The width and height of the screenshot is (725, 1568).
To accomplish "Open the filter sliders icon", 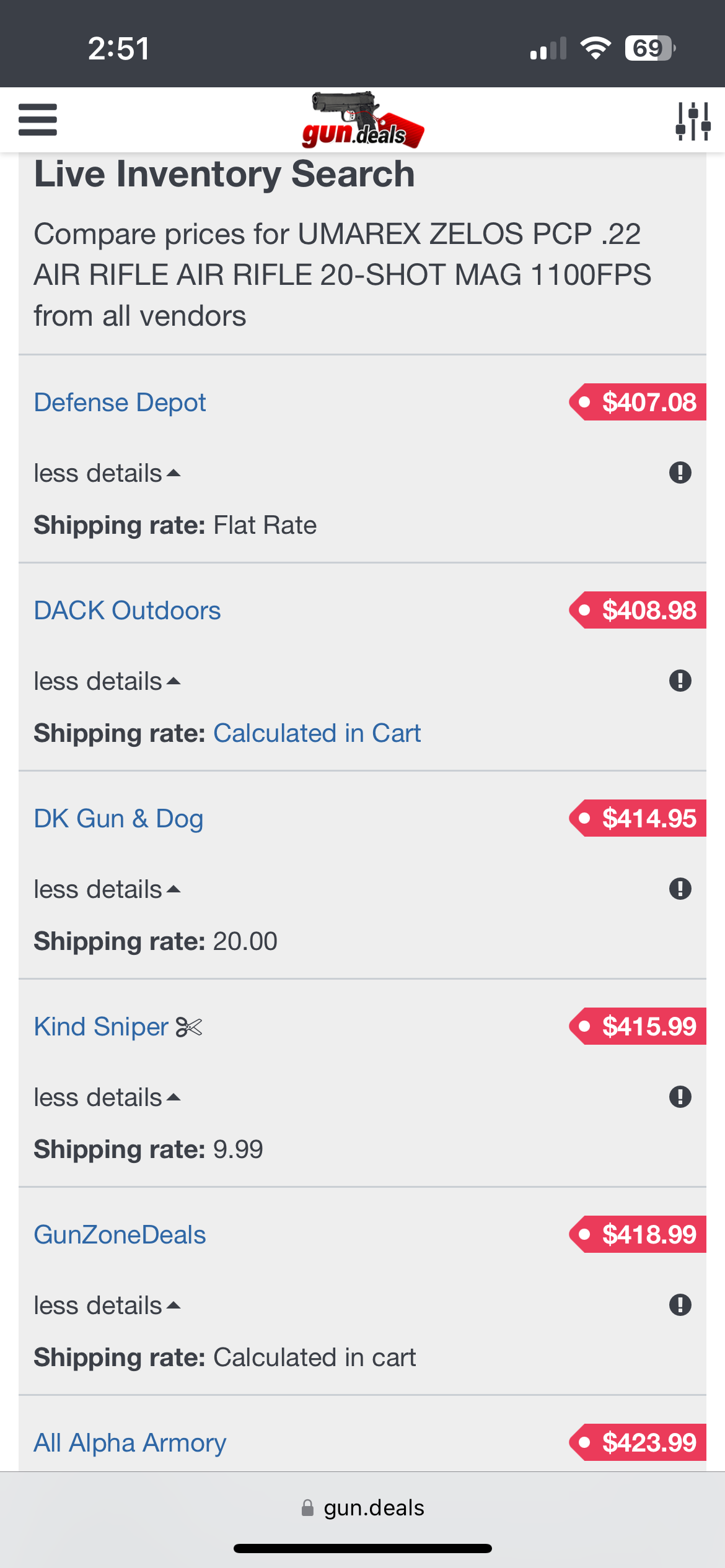I will 693,121.
